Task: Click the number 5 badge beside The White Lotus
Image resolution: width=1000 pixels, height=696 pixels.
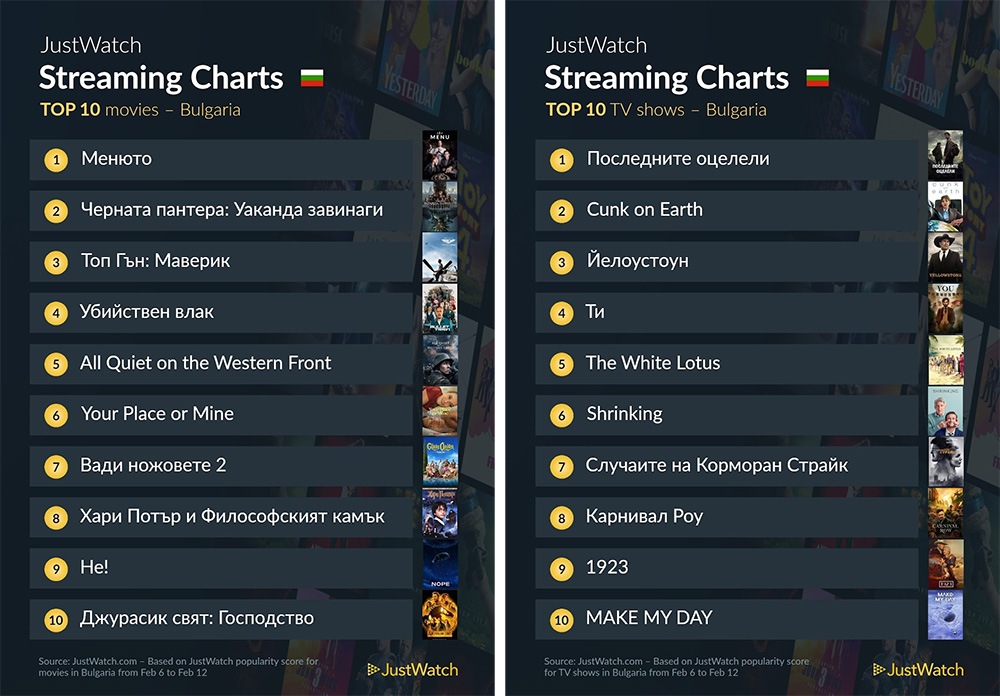Action: pos(562,364)
